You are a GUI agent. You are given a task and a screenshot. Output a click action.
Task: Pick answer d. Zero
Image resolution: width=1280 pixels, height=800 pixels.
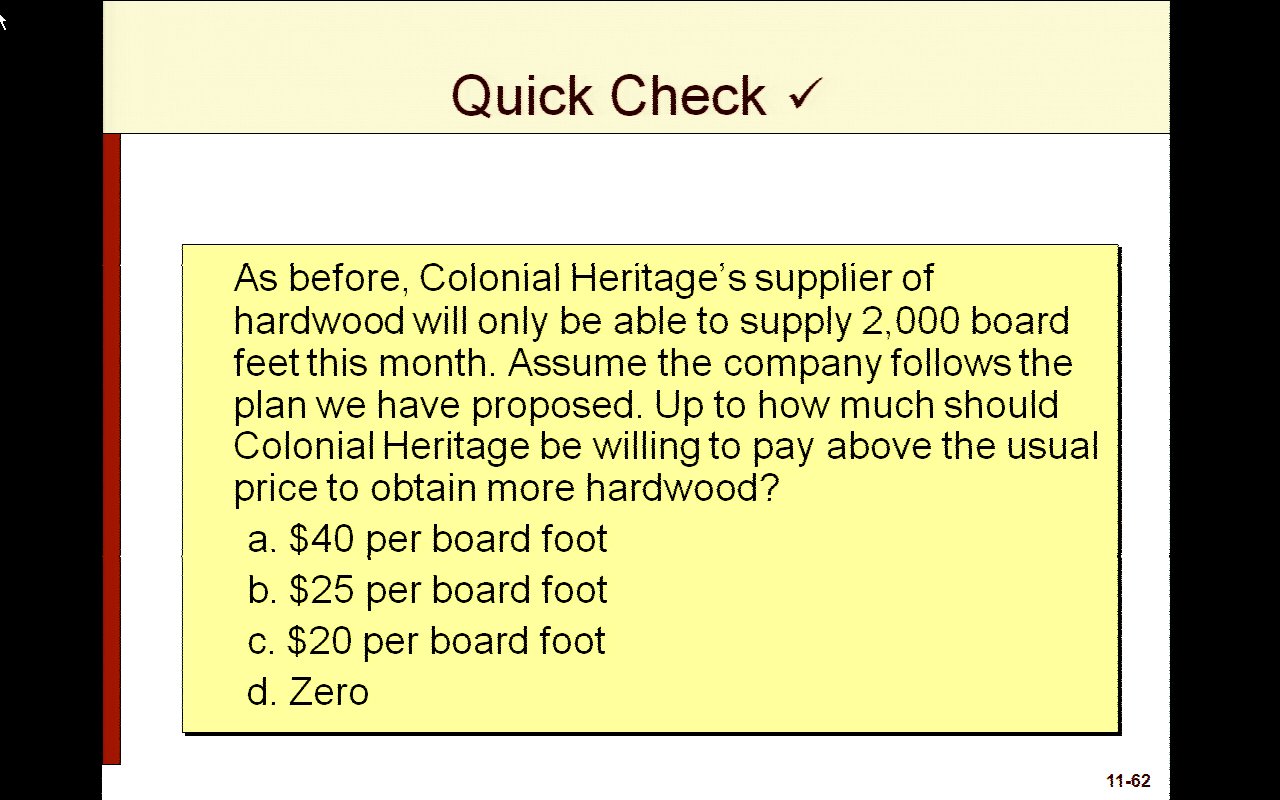click(308, 692)
